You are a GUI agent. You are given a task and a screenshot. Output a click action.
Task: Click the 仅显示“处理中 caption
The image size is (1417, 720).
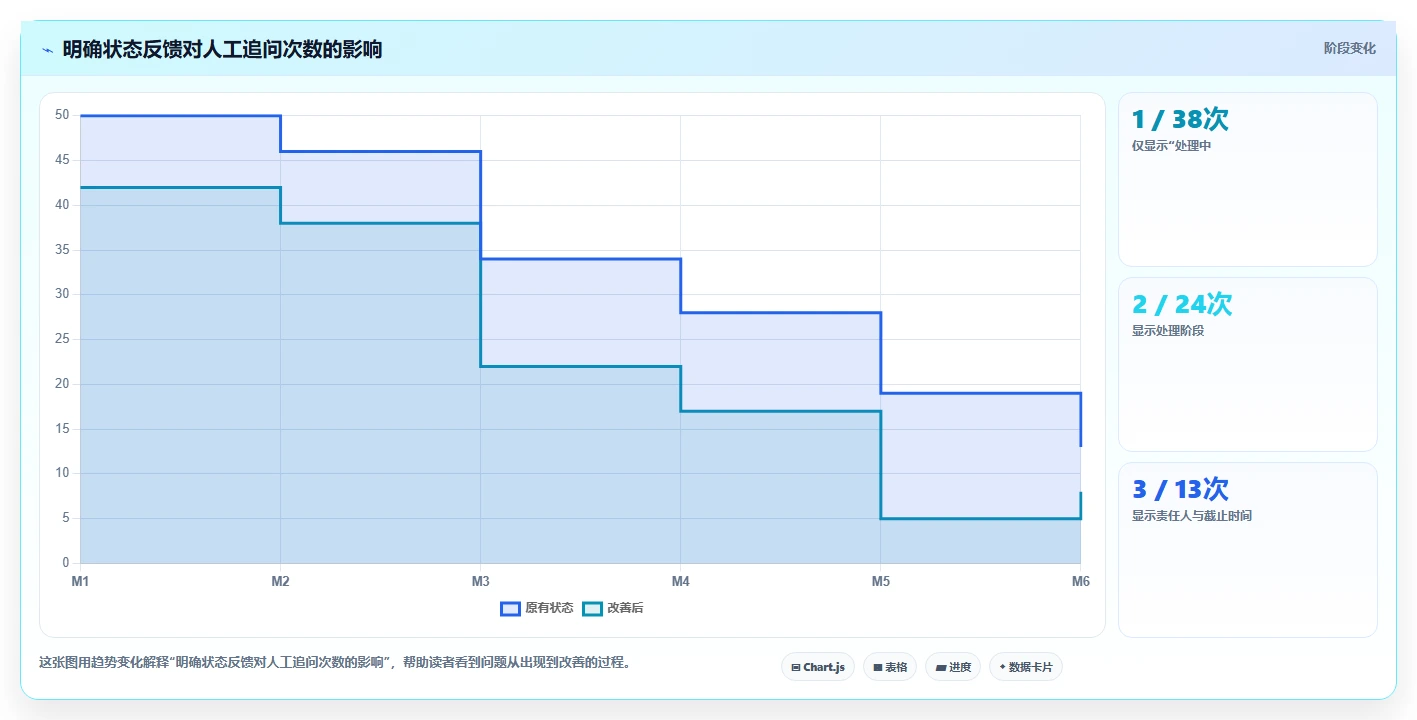1171,146
